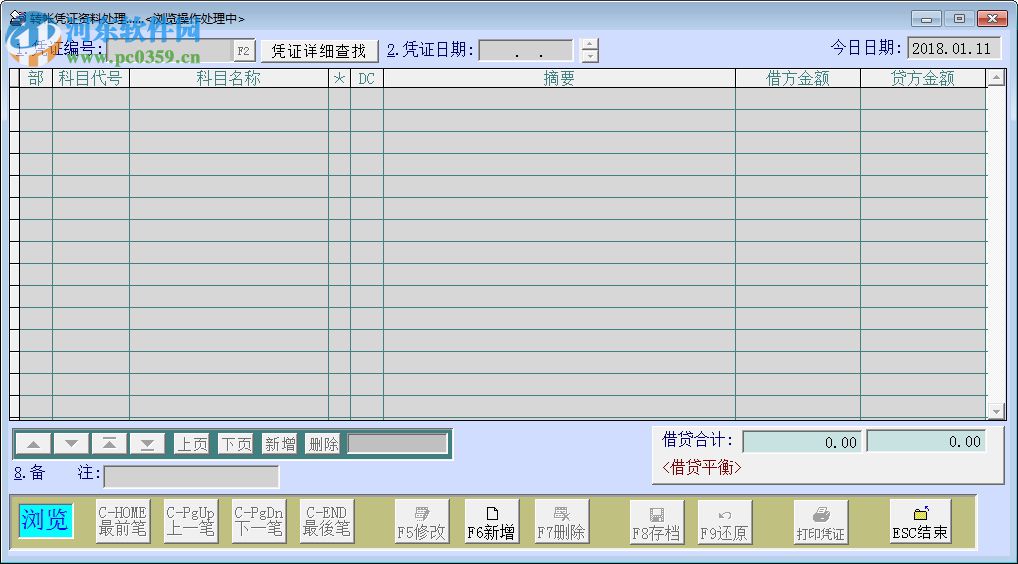Click the F5修改 edit button
1018x564 pixels.
pos(422,521)
